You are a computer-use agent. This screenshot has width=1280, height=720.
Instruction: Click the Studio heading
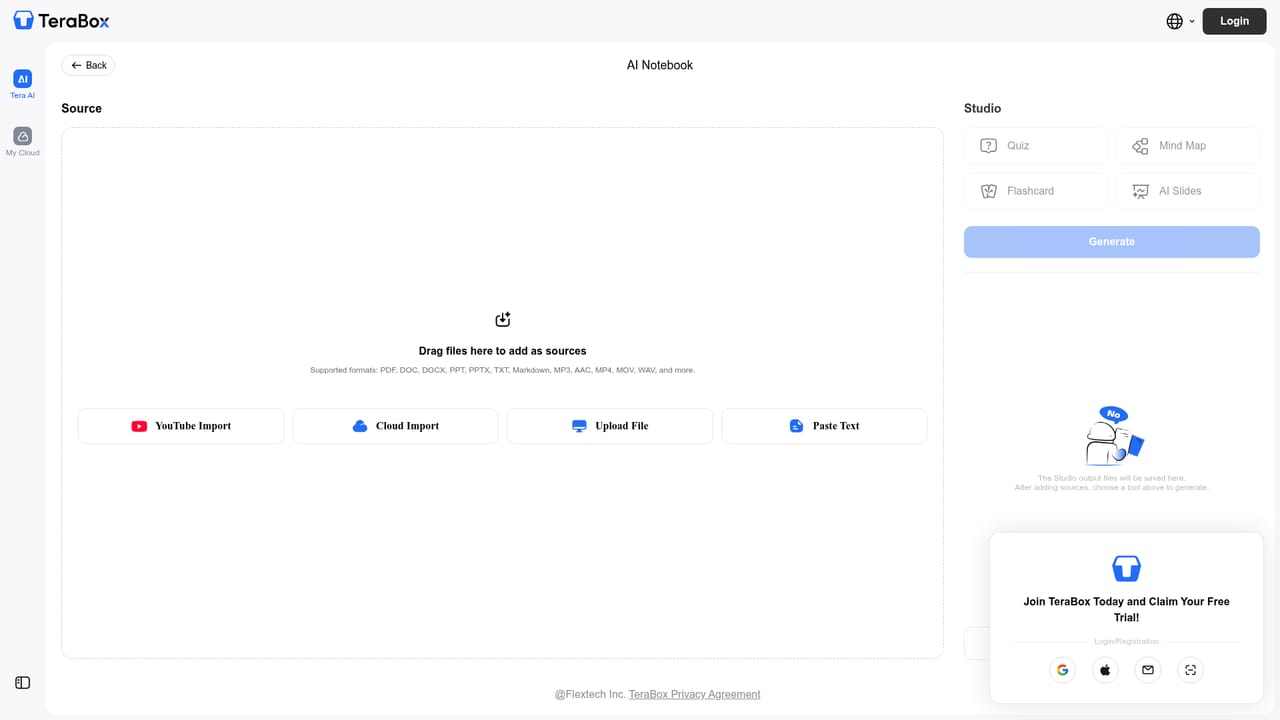pyautogui.click(x=982, y=108)
